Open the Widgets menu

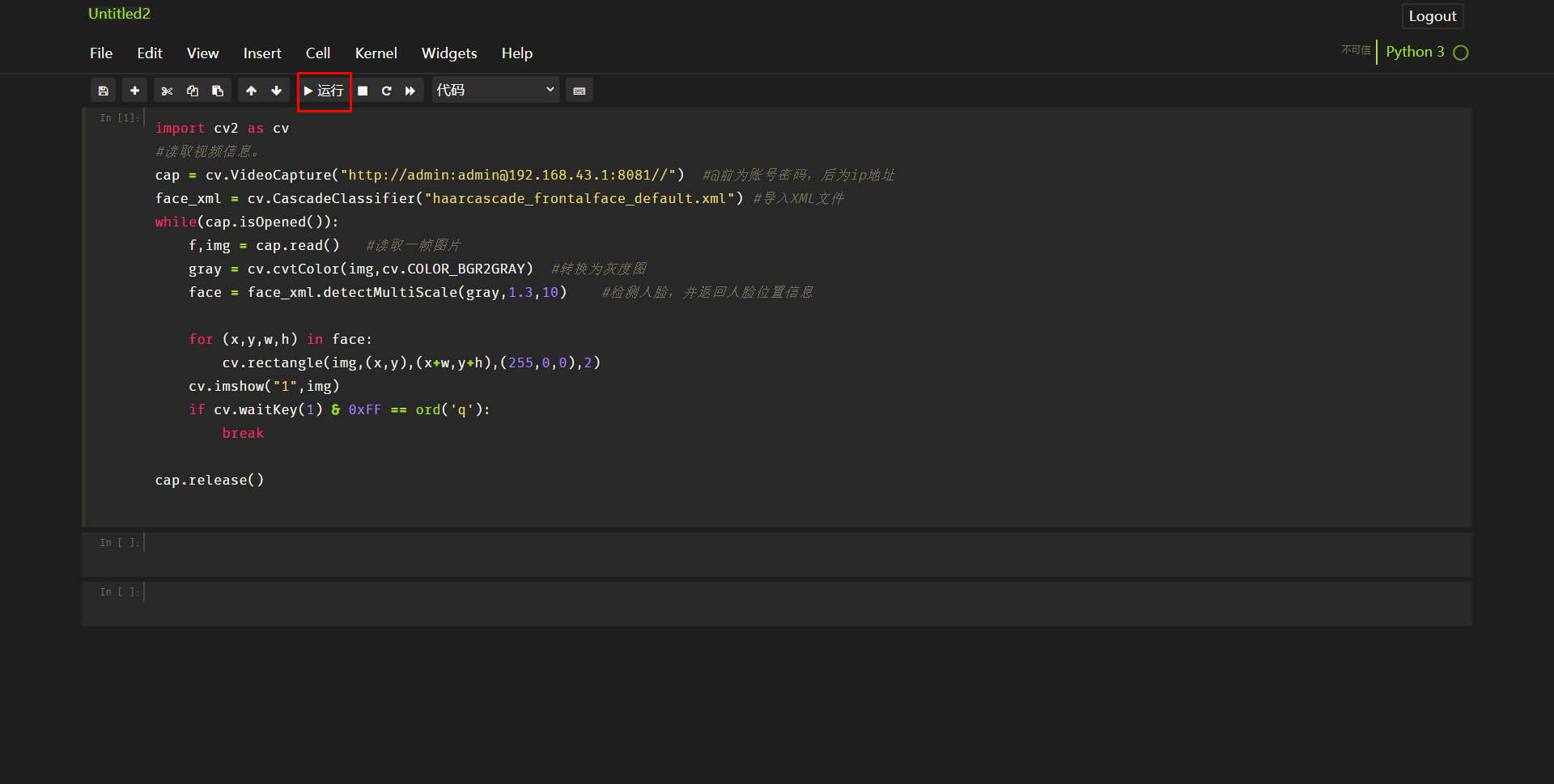[x=449, y=53]
